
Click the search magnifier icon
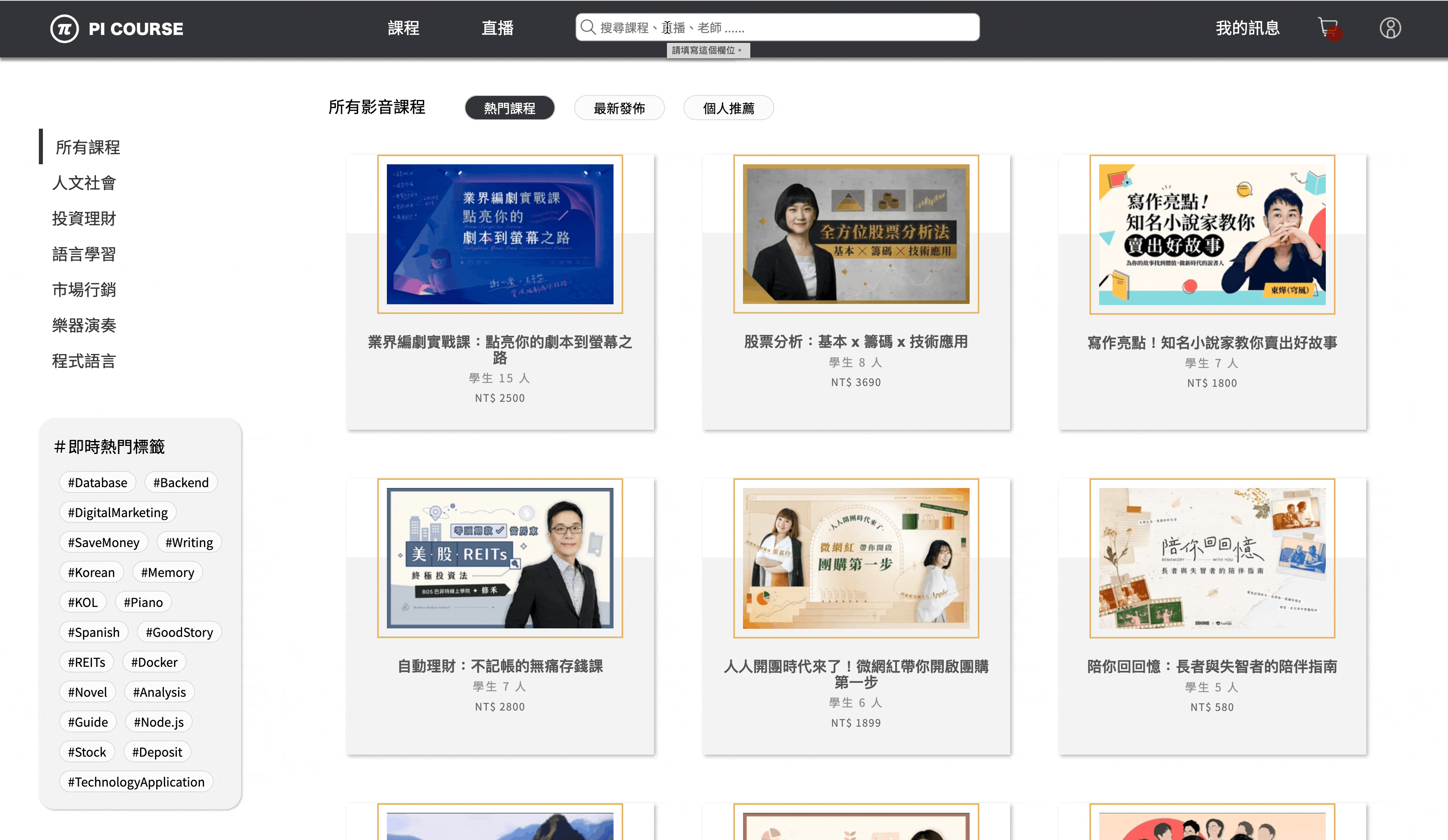(x=587, y=26)
